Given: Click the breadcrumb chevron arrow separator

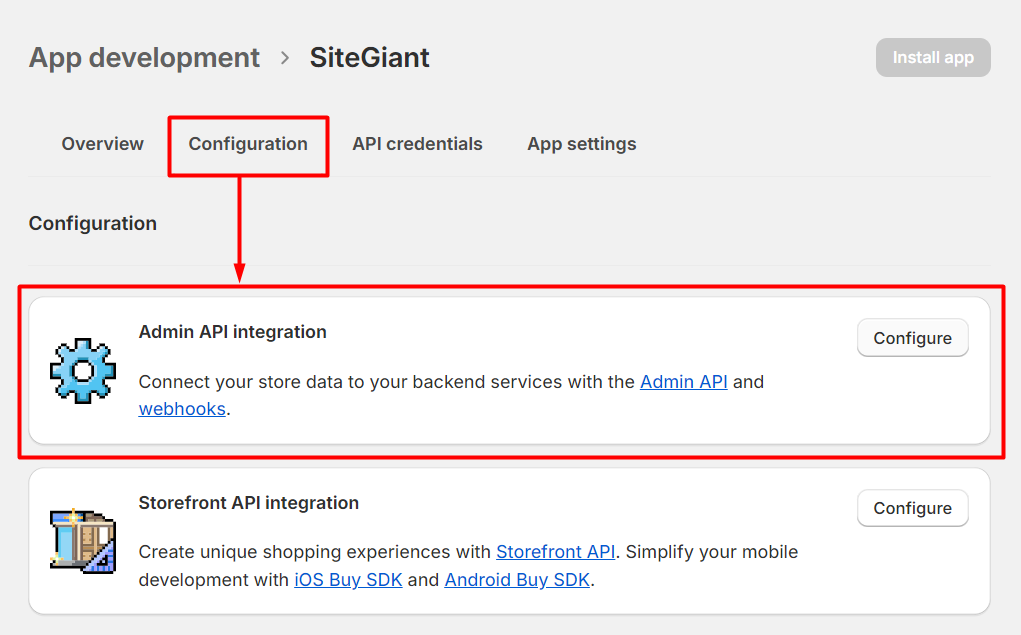Looking at the screenshot, I should 285,58.
